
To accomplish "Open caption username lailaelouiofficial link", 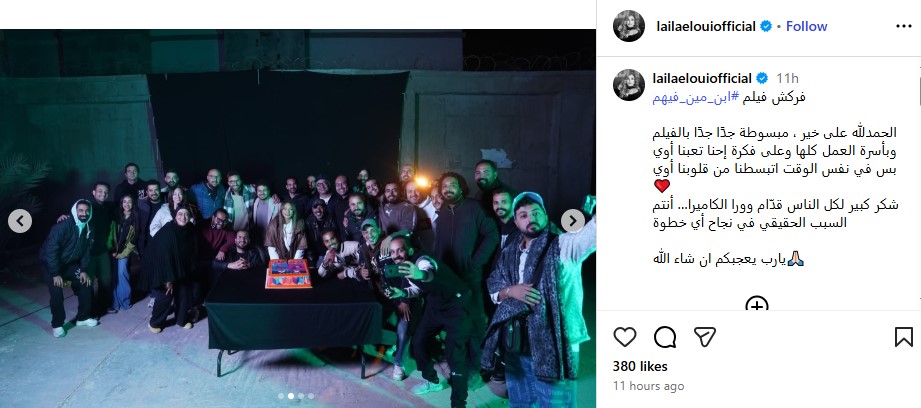I will coord(702,78).
